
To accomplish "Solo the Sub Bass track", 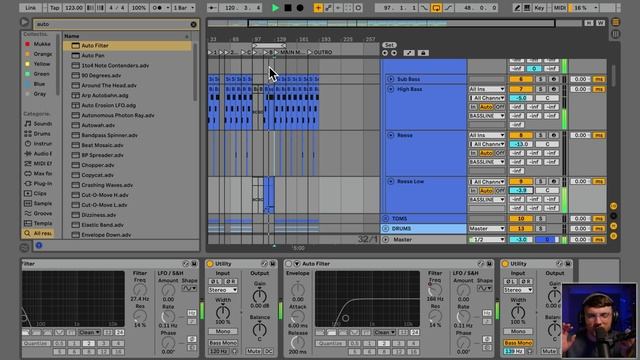I will (x=540, y=79).
